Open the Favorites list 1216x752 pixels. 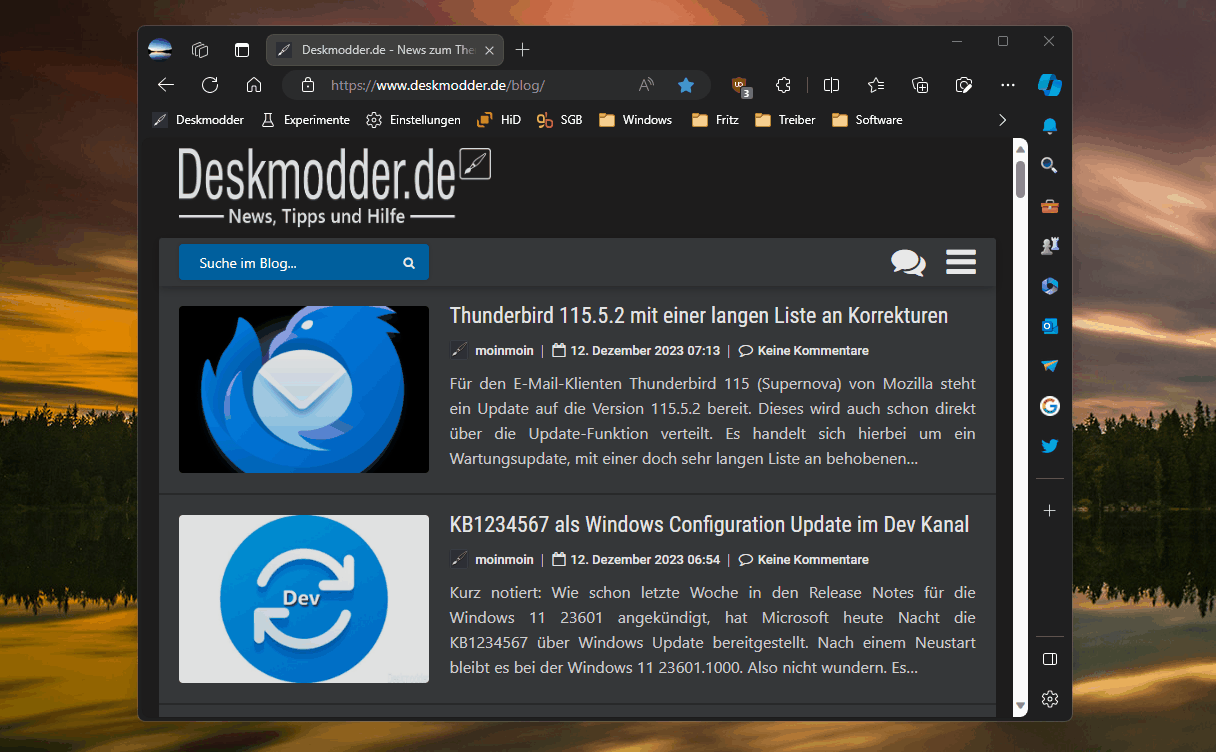pos(876,85)
